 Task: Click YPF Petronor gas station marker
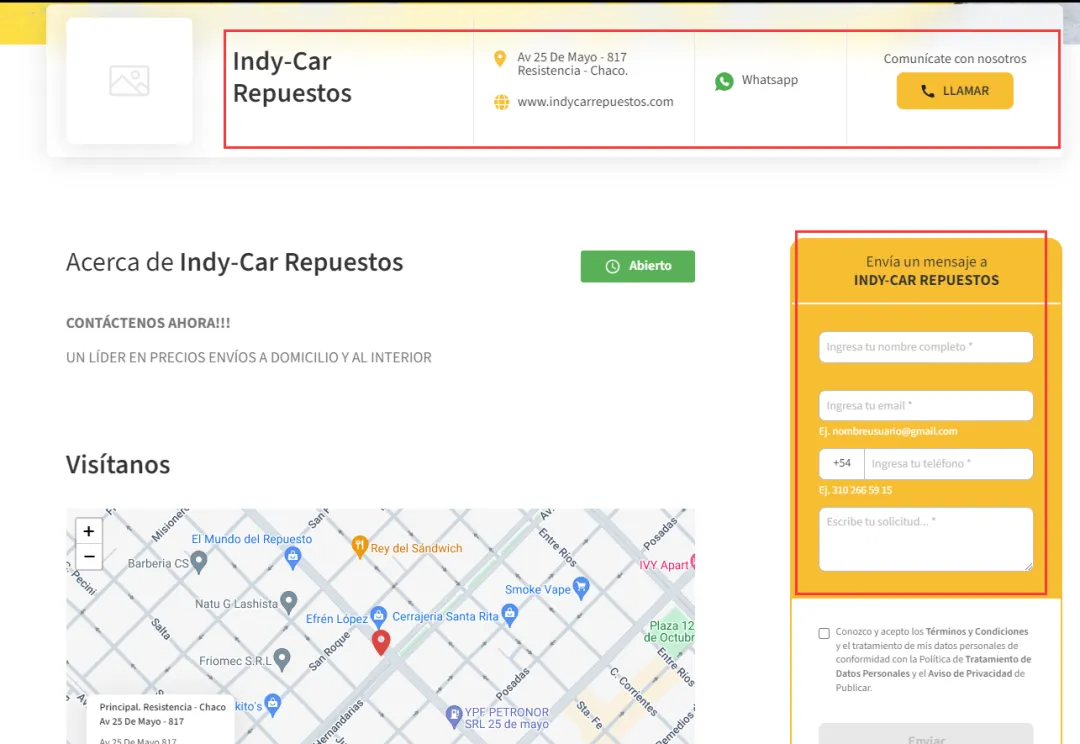(454, 715)
